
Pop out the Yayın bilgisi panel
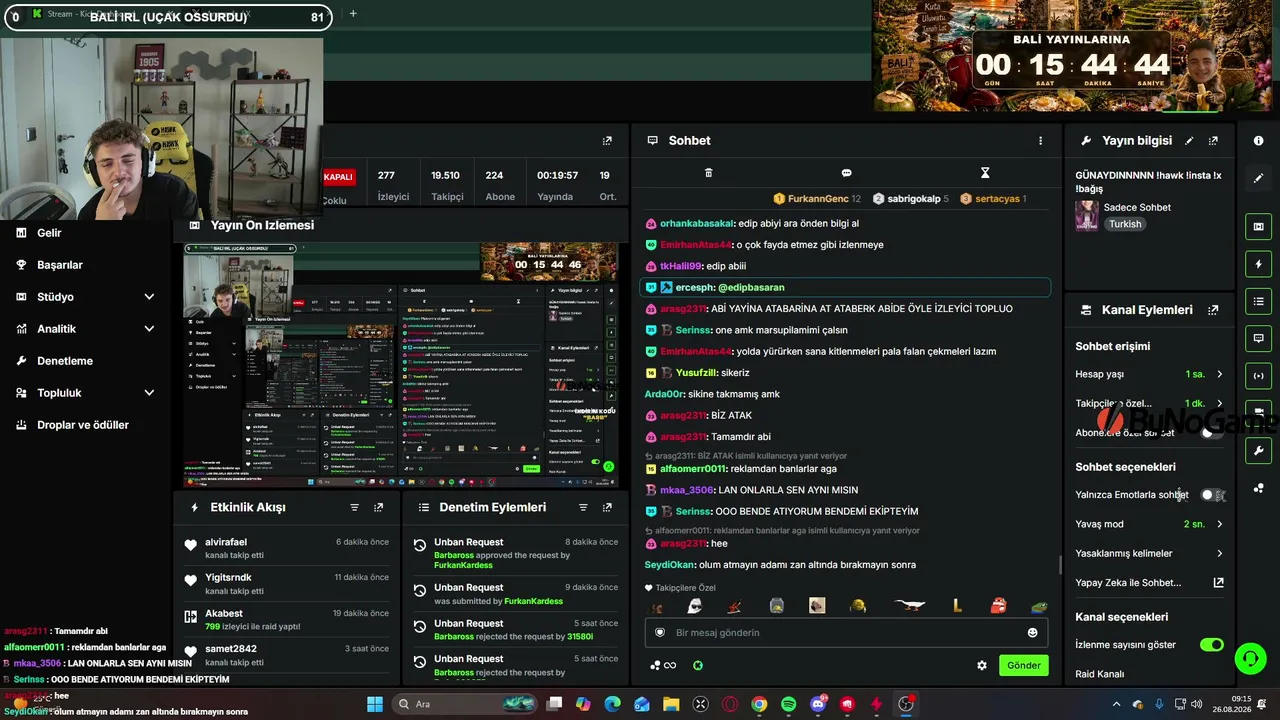[x=1213, y=141]
